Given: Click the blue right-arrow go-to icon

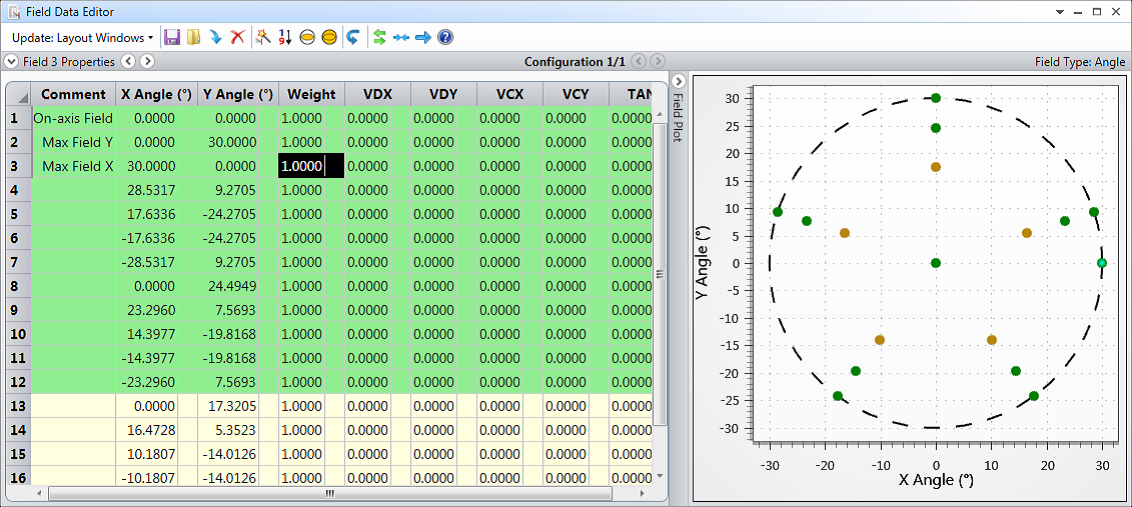Looking at the screenshot, I should pos(423,38).
